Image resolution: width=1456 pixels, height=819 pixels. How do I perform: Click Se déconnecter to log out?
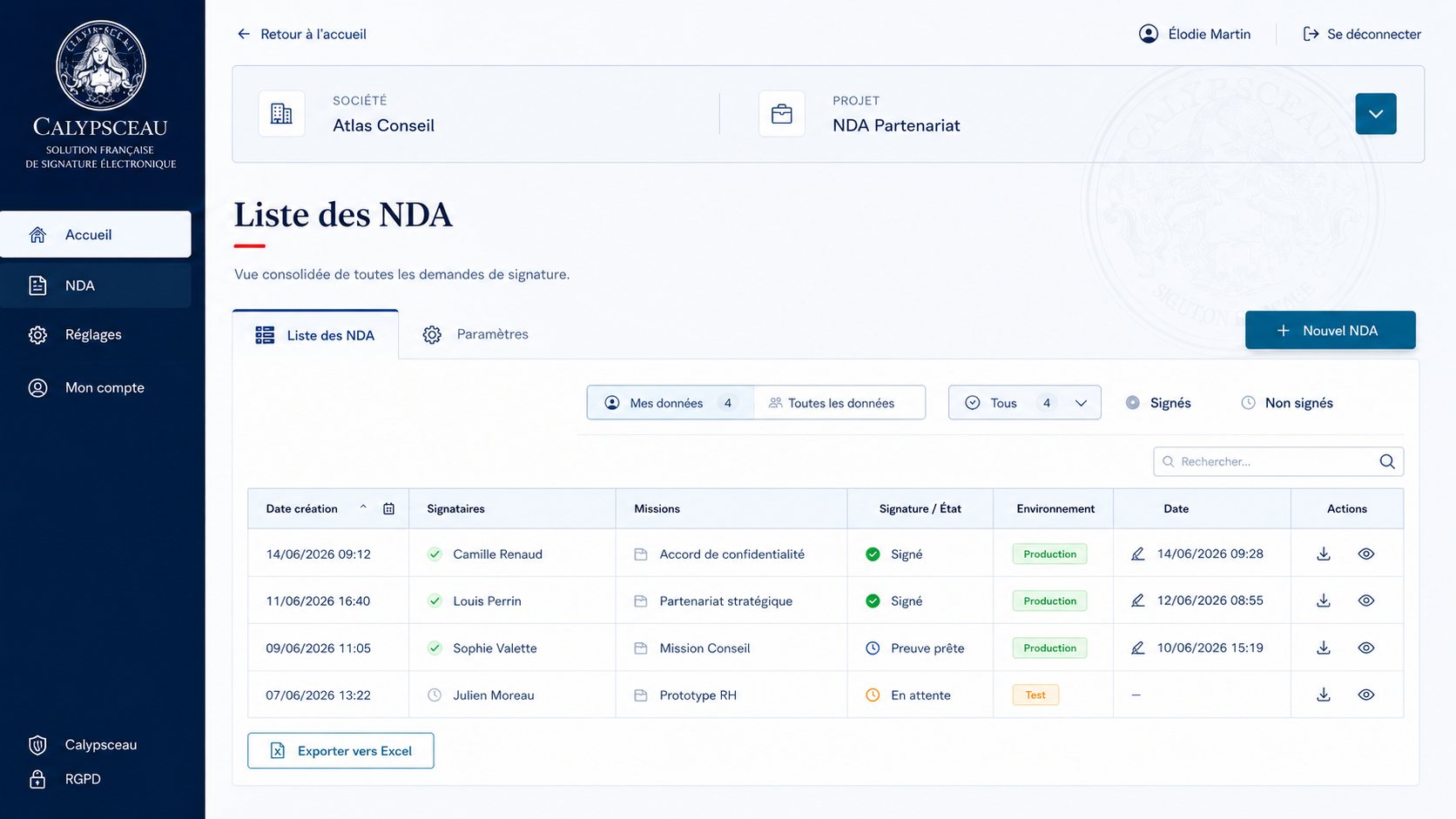1362,34
